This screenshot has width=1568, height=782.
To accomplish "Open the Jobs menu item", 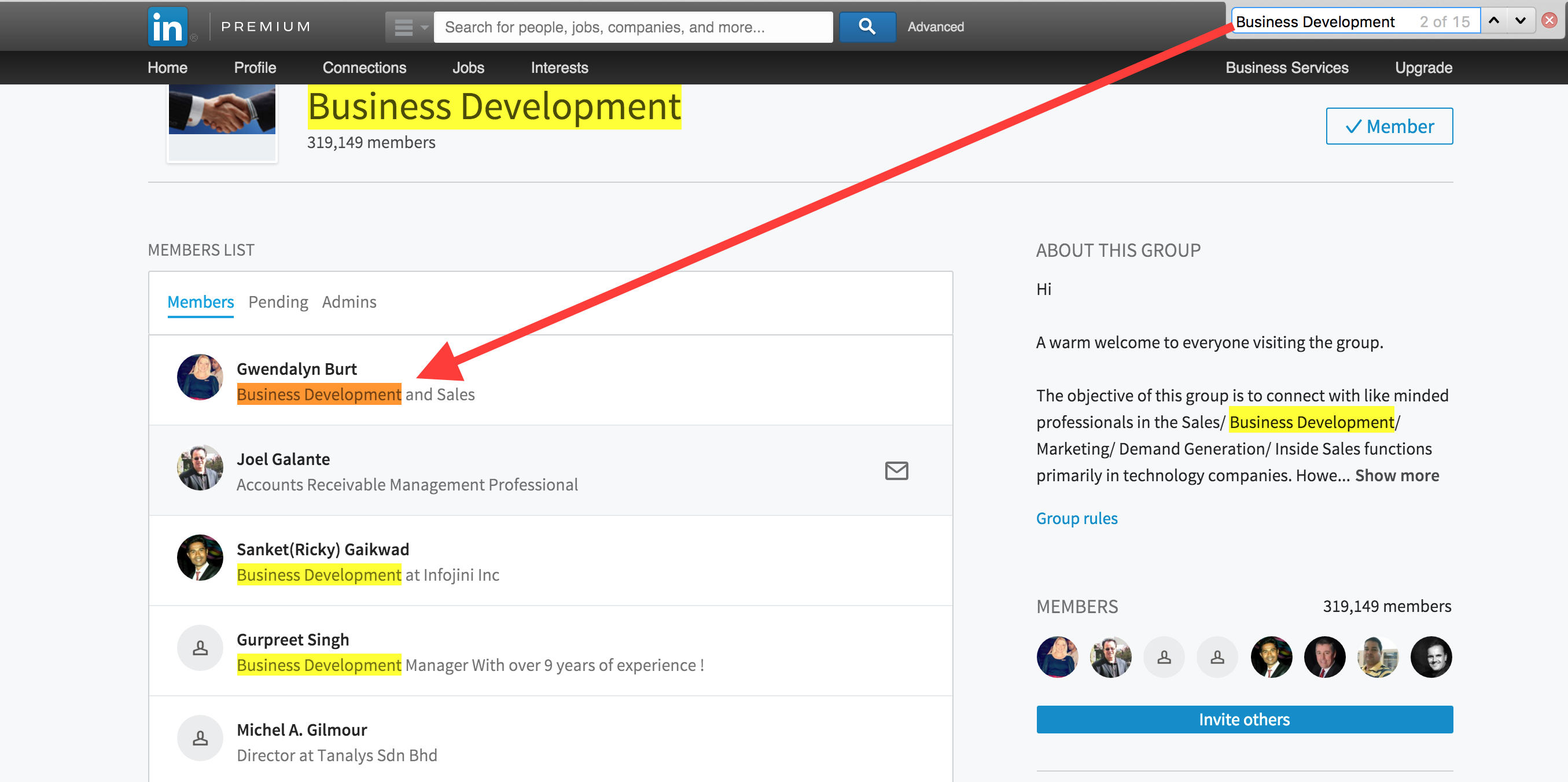I will click(x=468, y=68).
